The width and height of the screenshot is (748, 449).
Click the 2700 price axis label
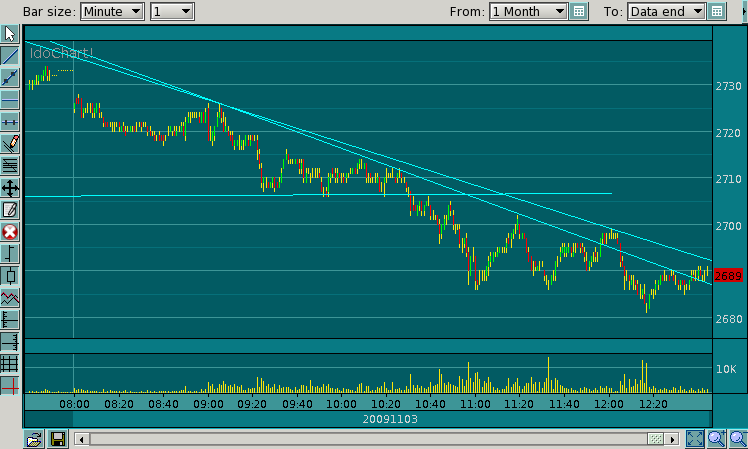coord(728,226)
